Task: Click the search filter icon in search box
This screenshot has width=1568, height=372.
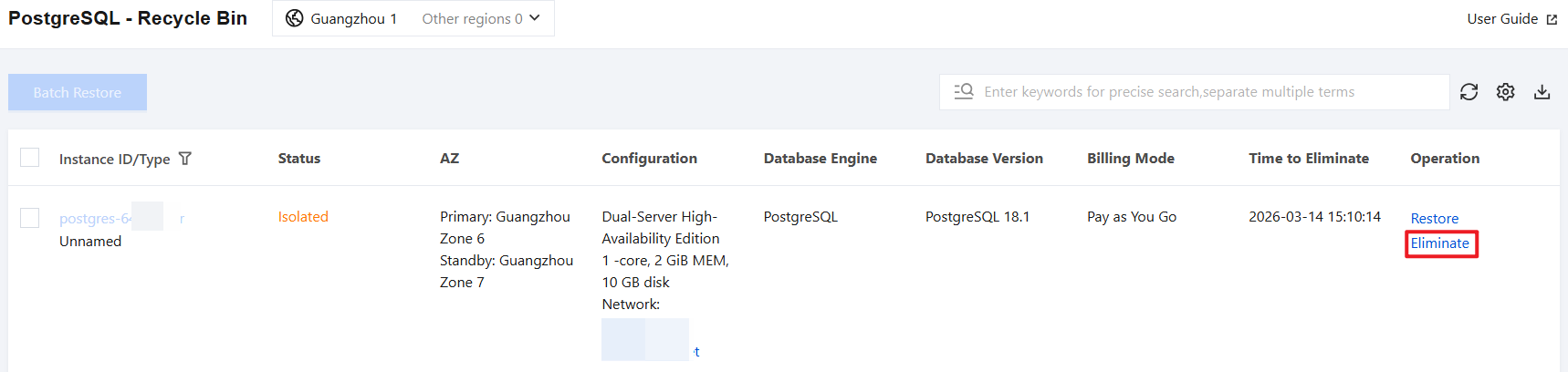Action: (964, 91)
